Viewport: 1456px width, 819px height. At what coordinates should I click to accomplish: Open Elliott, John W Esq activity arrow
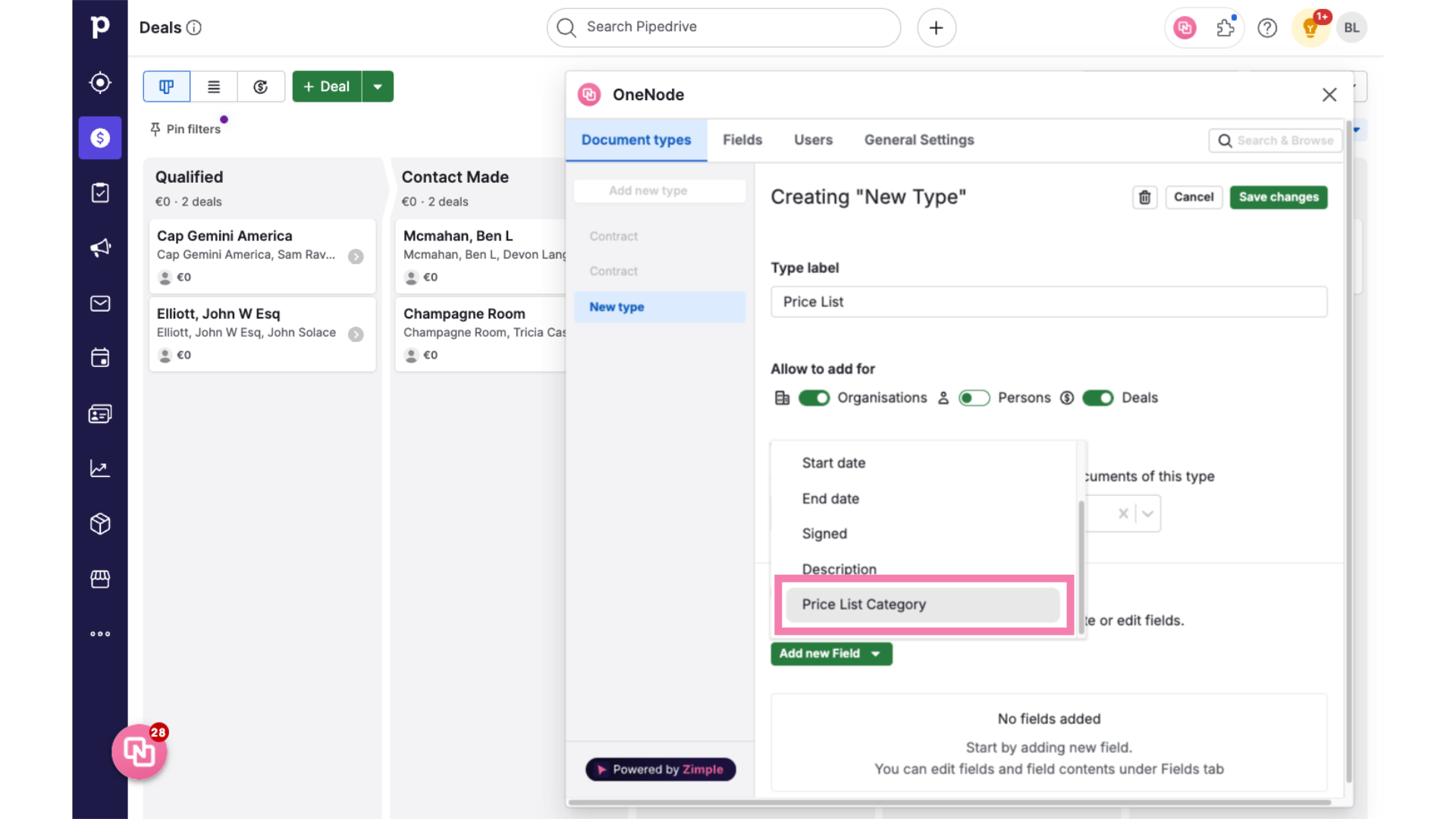pyautogui.click(x=356, y=334)
